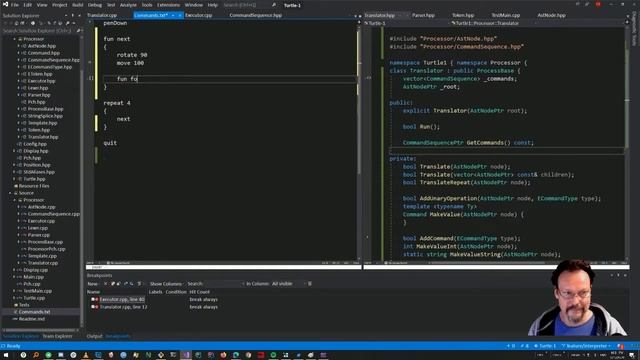Image resolution: width=640 pixels, height=360 pixels.
Task: Open the In Column All visible dropdown
Action: 288,284
